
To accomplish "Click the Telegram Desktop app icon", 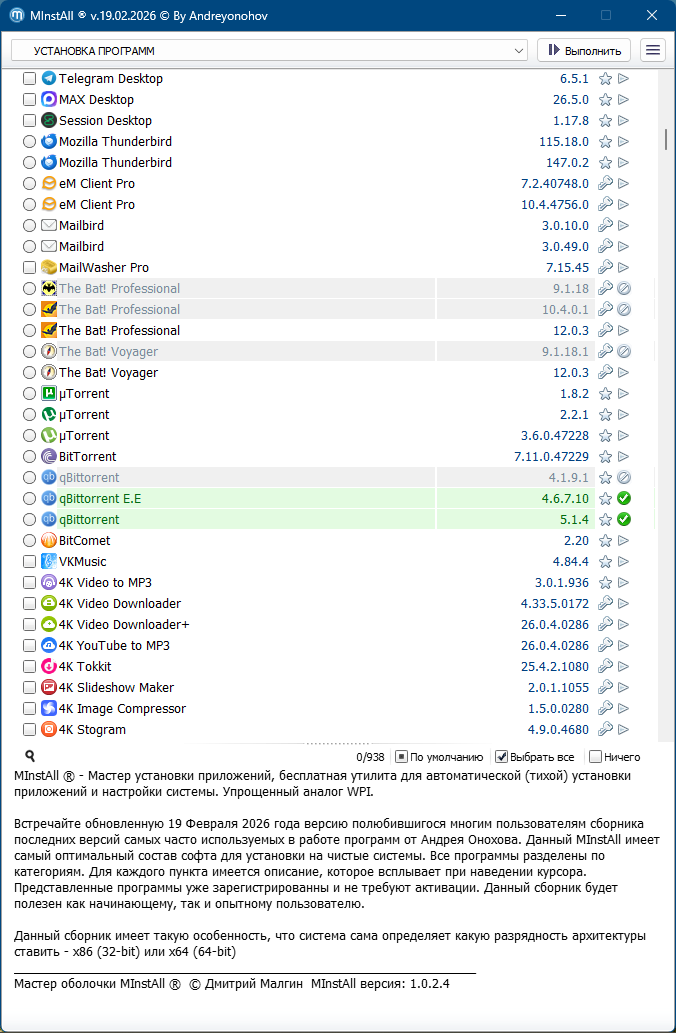I will tap(49, 78).
